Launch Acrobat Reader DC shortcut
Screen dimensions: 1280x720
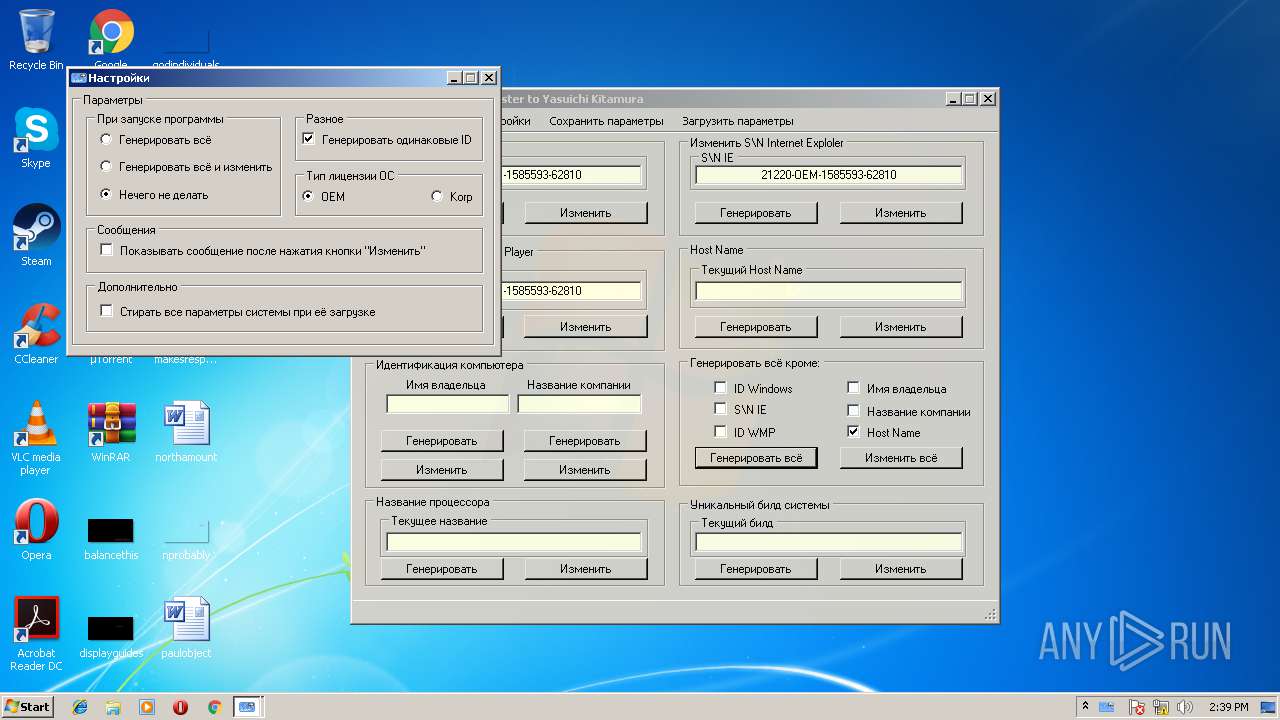36,634
